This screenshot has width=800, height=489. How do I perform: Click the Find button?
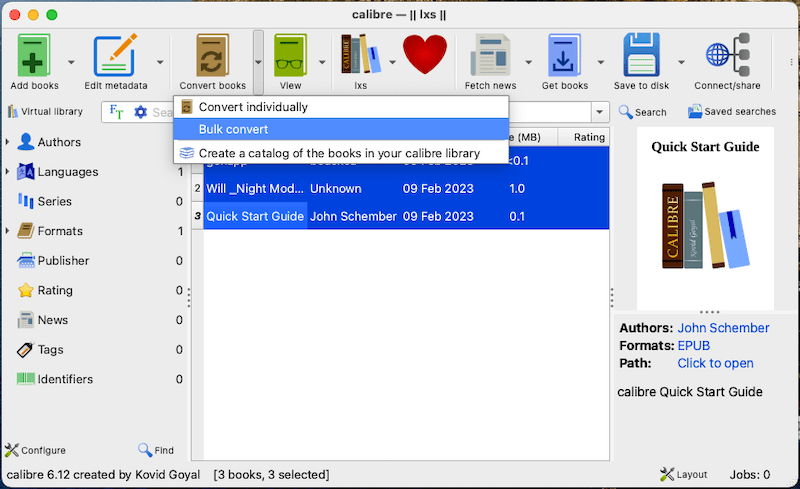click(156, 450)
